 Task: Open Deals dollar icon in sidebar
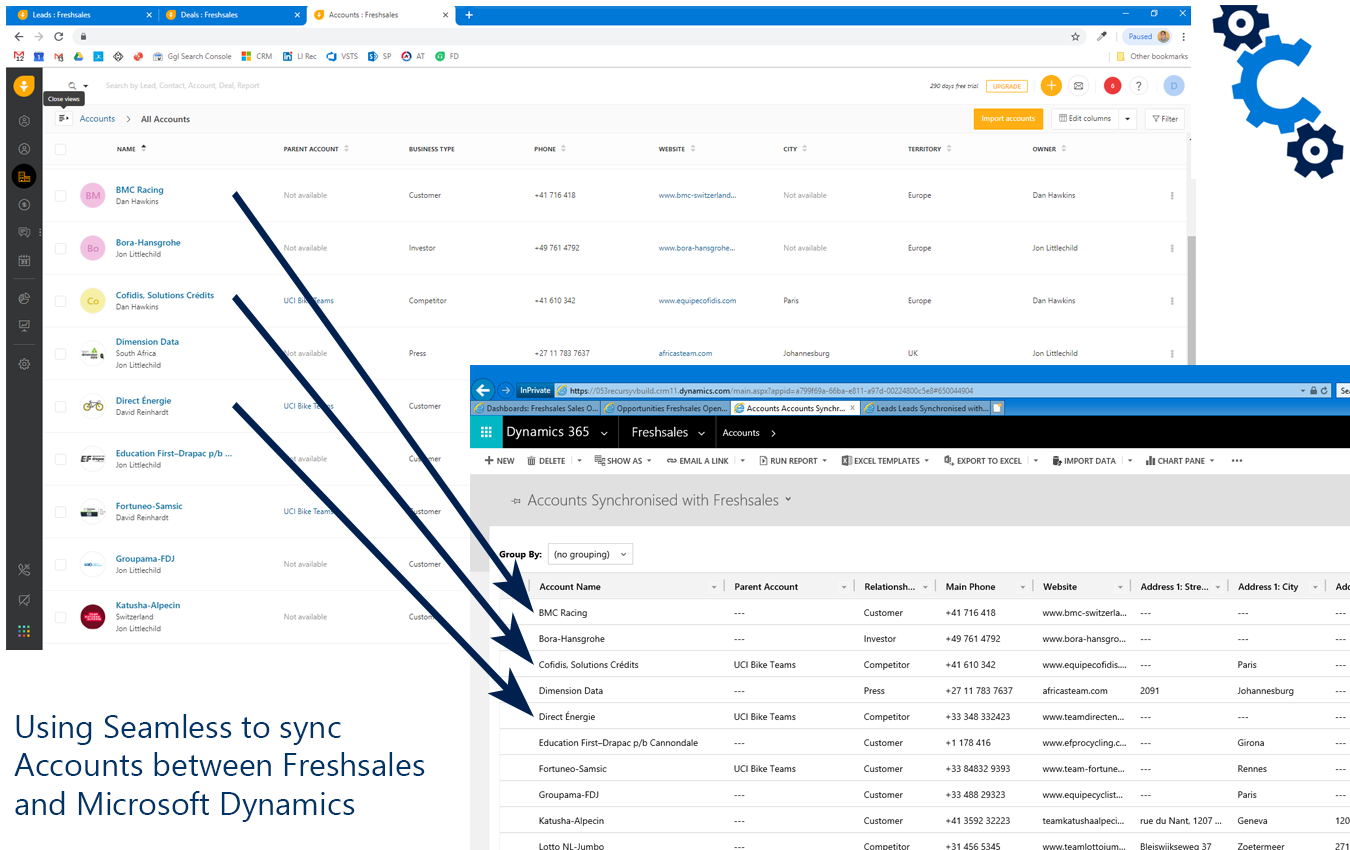point(24,205)
